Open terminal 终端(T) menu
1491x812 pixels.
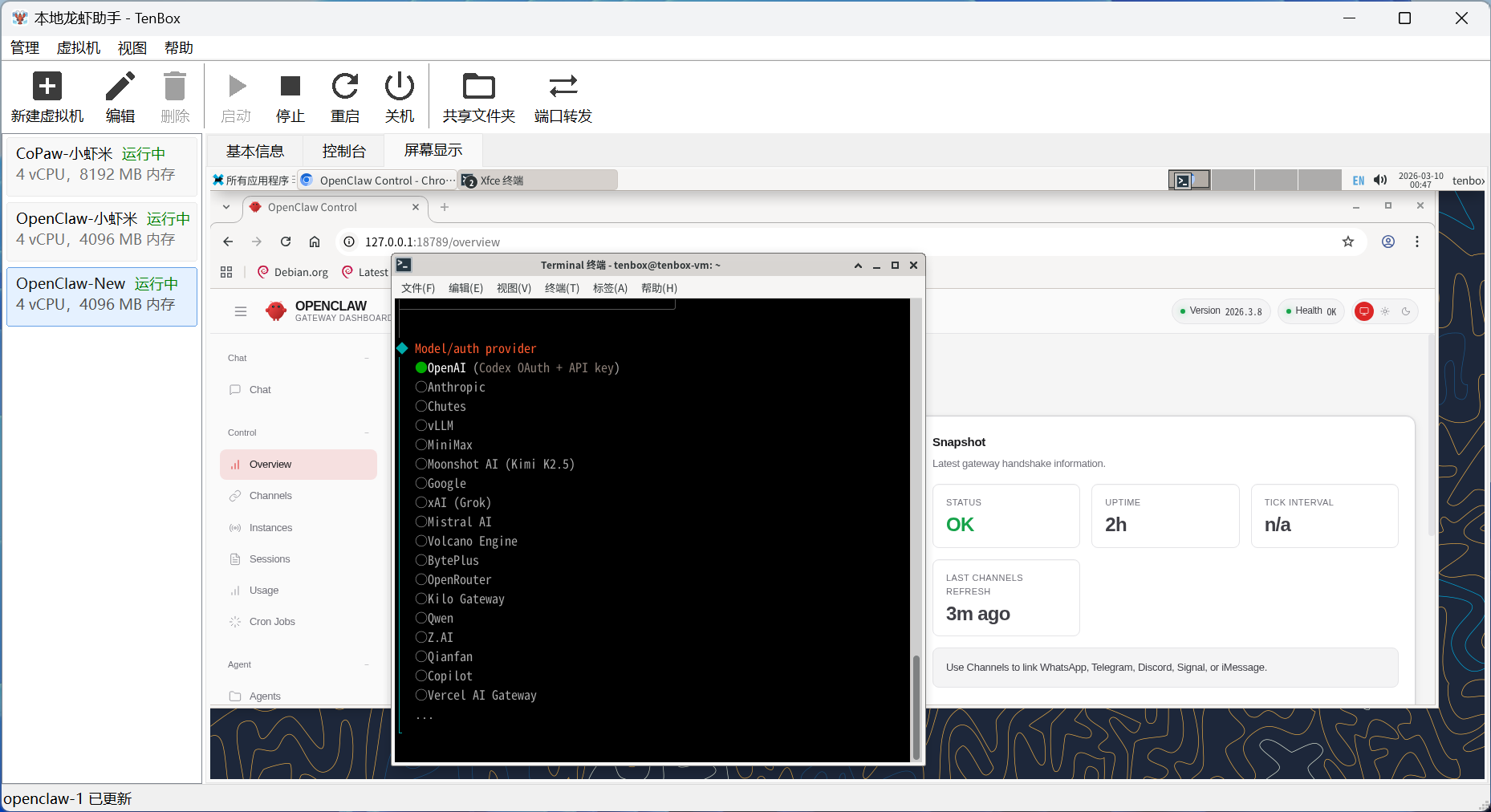pos(562,288)
